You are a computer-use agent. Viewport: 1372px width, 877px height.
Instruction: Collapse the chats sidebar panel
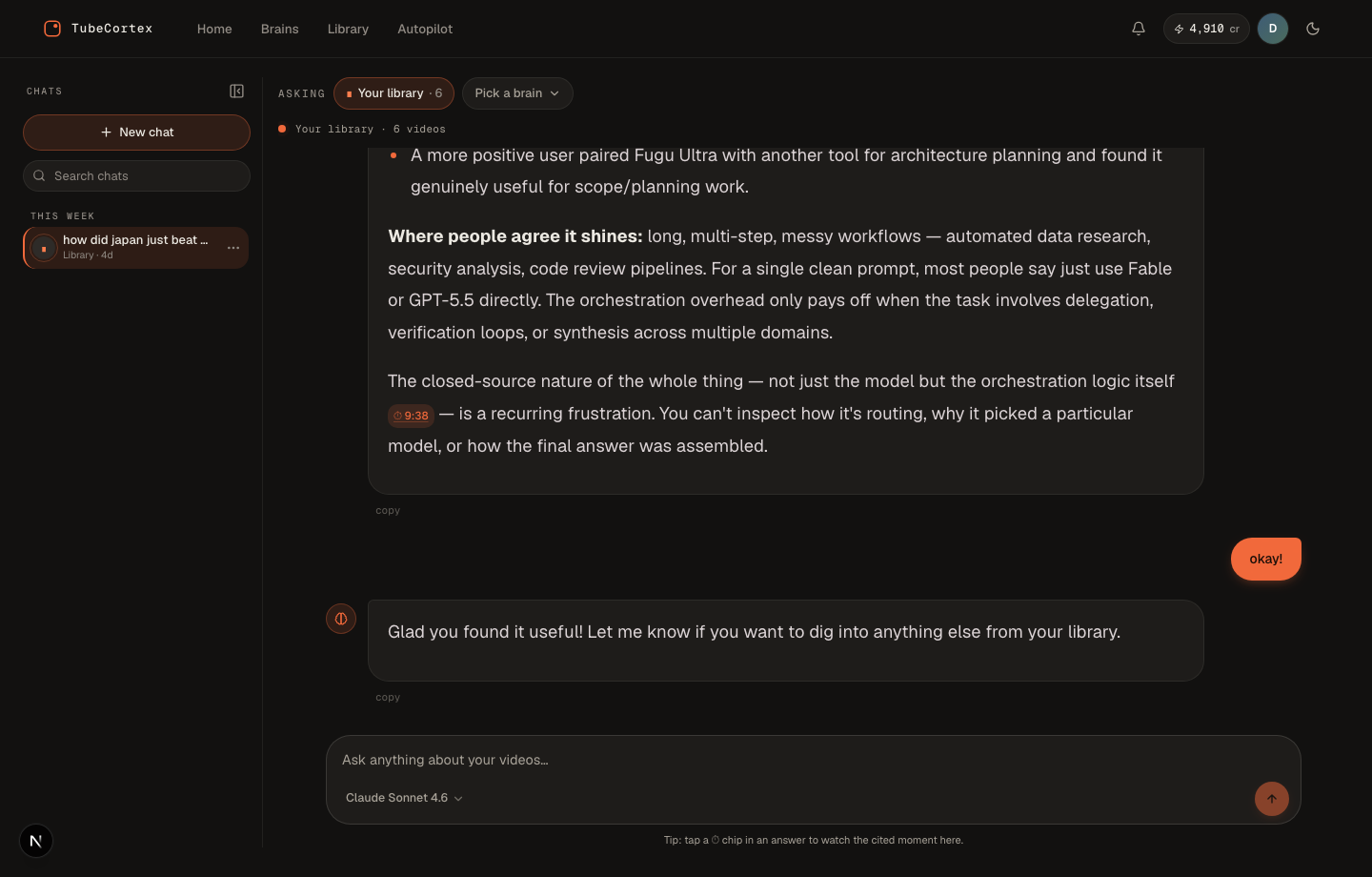tap(237, 92)
